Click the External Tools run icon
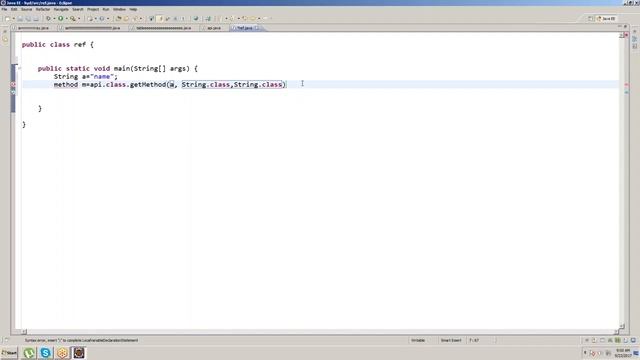This screenshot has height=360, width=640. [x=73, y=18]
